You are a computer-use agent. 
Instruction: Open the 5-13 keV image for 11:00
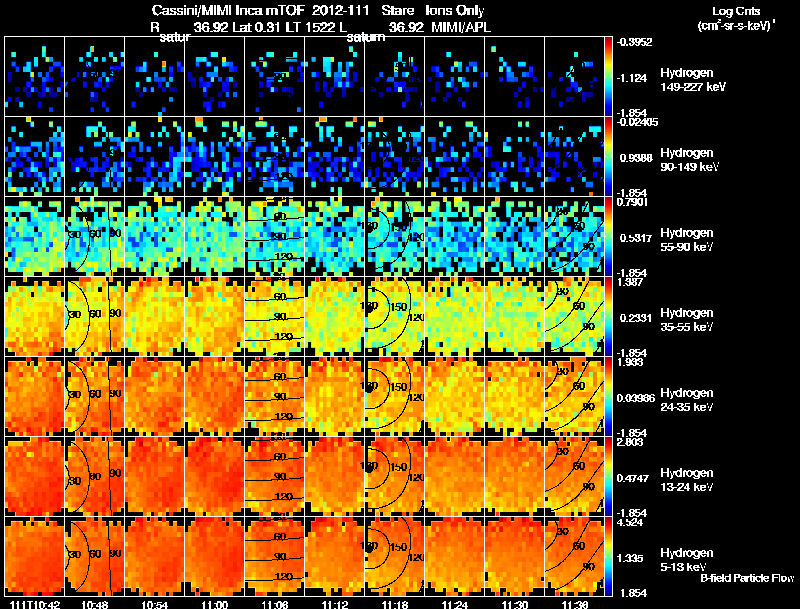(215, 556)
